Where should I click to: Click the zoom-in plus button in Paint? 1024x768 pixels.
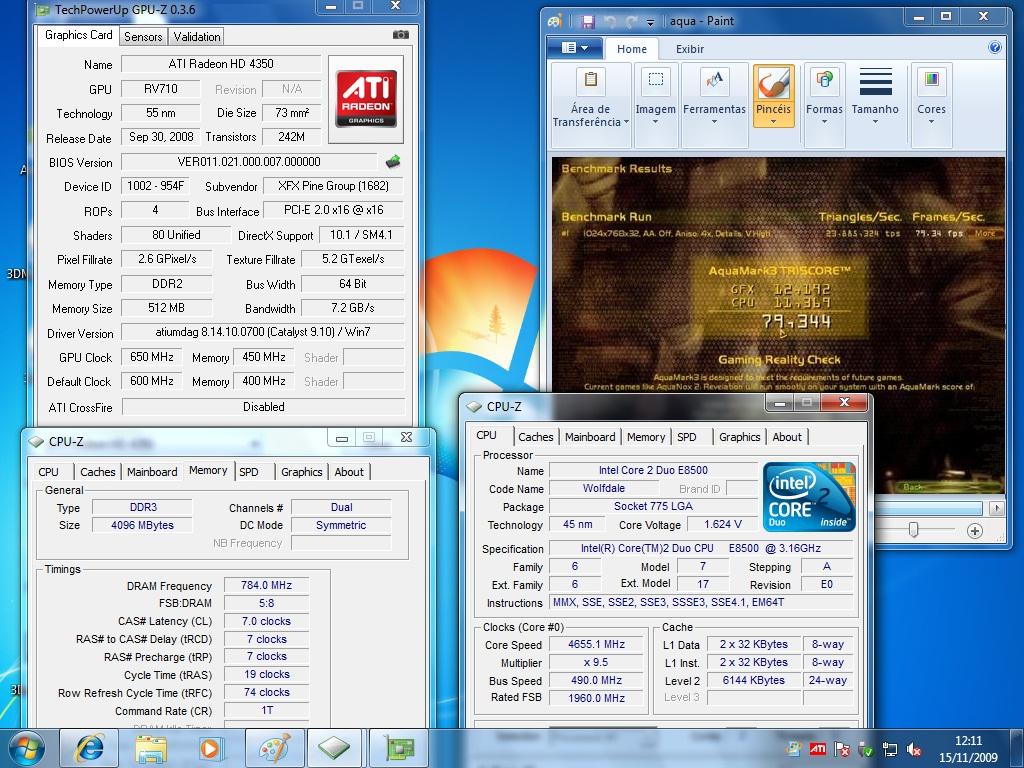974,531
